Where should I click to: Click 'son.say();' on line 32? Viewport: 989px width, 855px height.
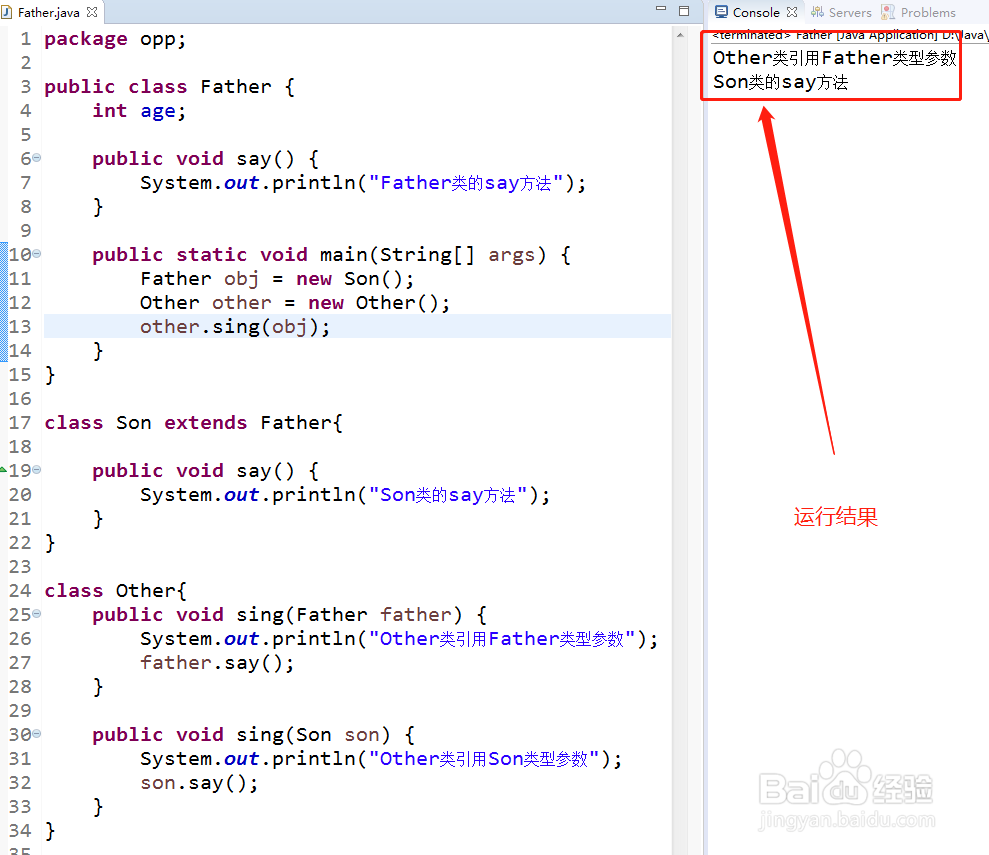point(199,782)
